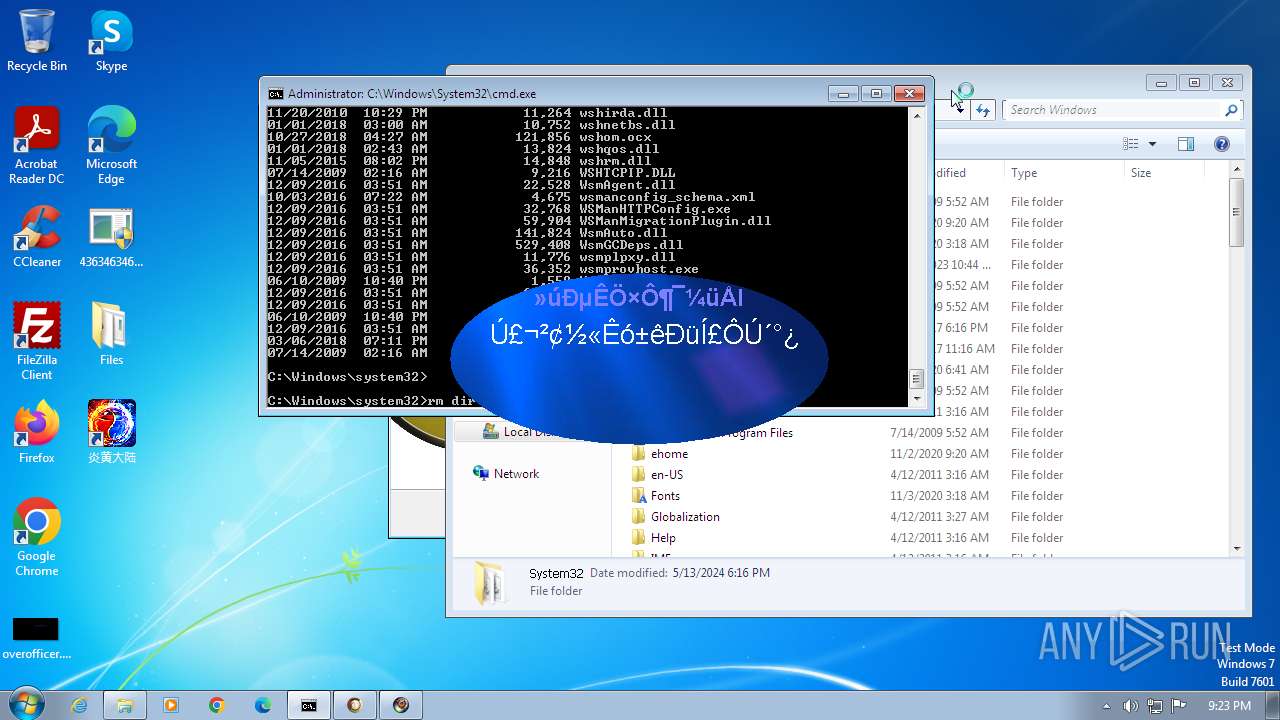Screen dimensions: 1280x720
Task: Click the taskbar clock showing 9:23 PM
Action: coord(1229,706)
